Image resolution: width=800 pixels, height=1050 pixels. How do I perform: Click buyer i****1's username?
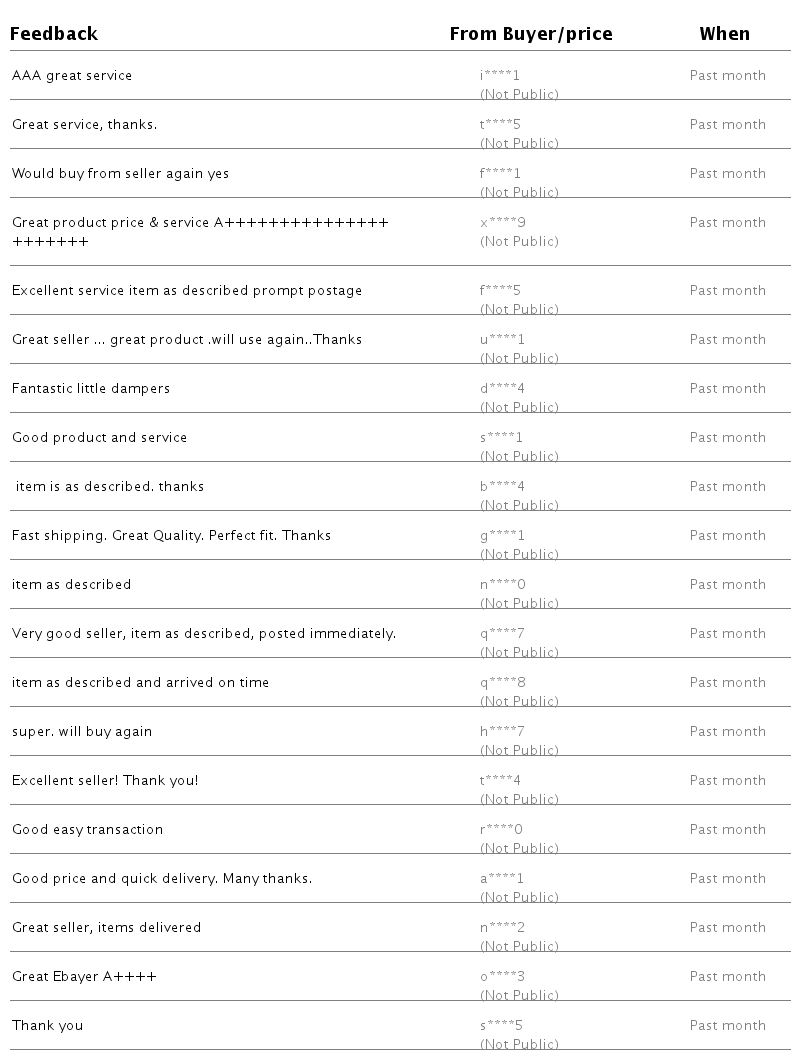click(500, 76)
